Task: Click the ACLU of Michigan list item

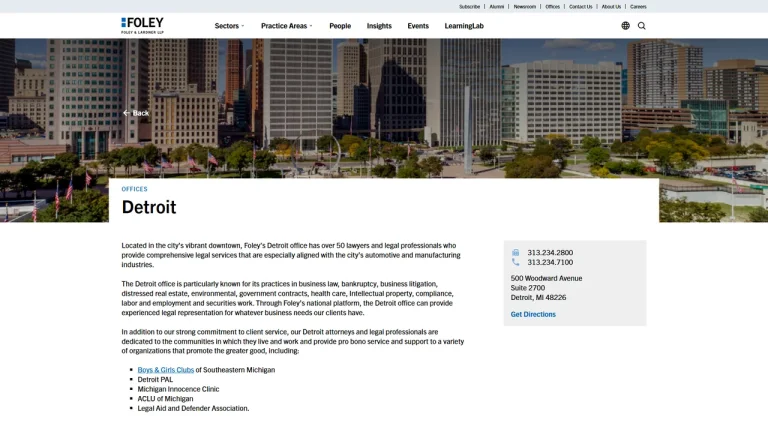Action: (x=165, y=399)
